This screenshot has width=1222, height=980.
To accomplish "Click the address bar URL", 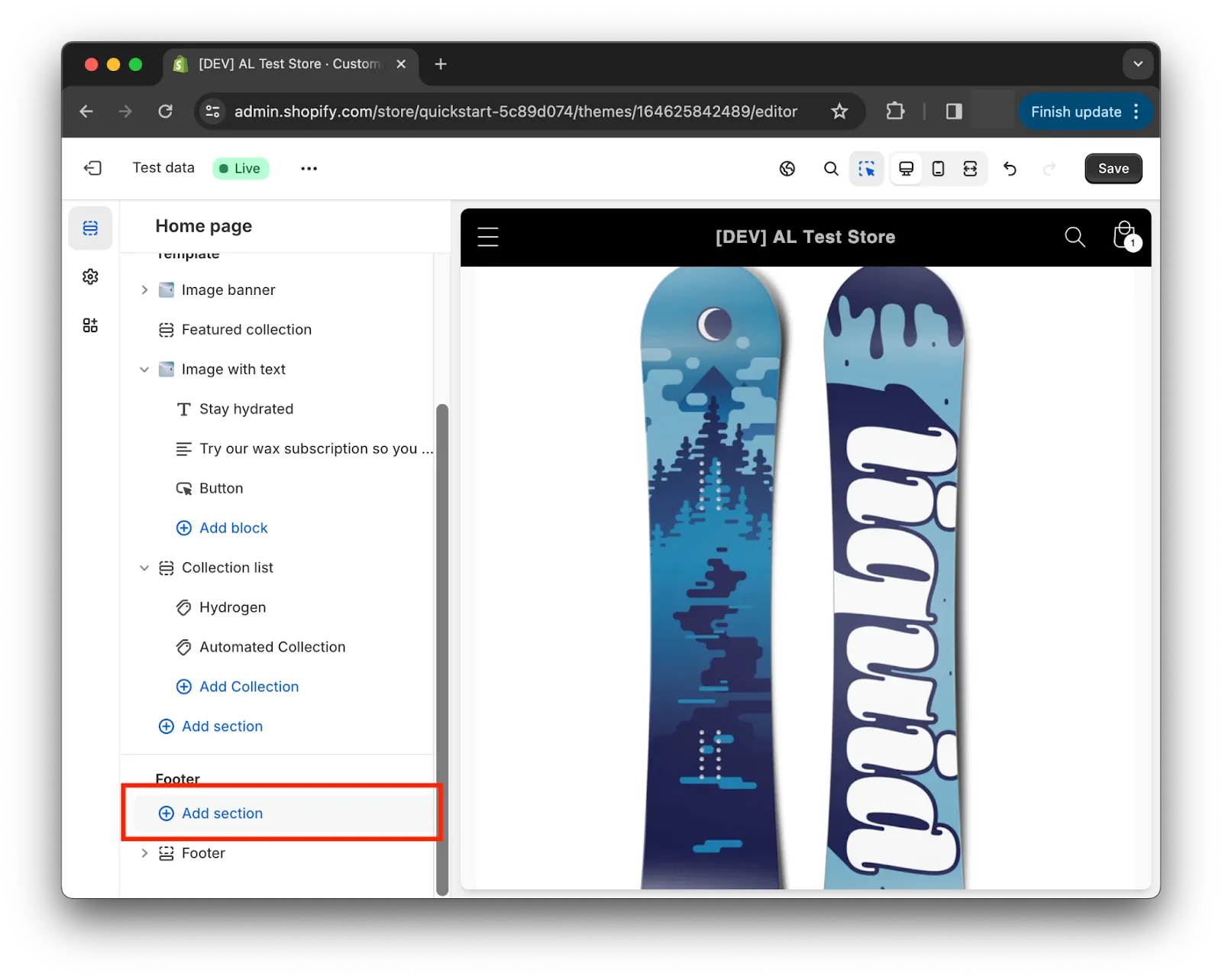I will click(516, 112).
